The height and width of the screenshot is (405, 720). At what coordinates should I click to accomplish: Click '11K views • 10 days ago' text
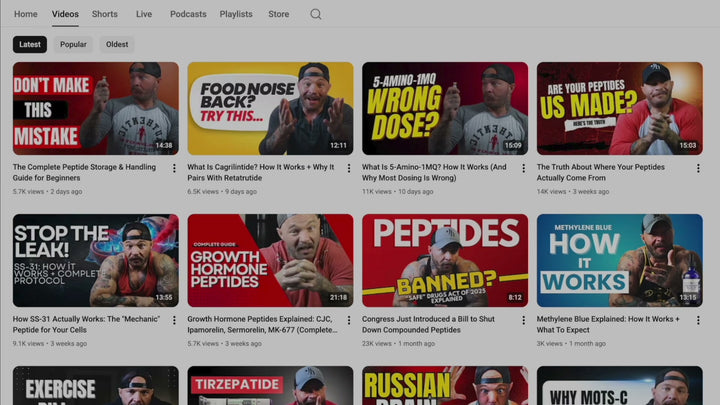point(397,191)
